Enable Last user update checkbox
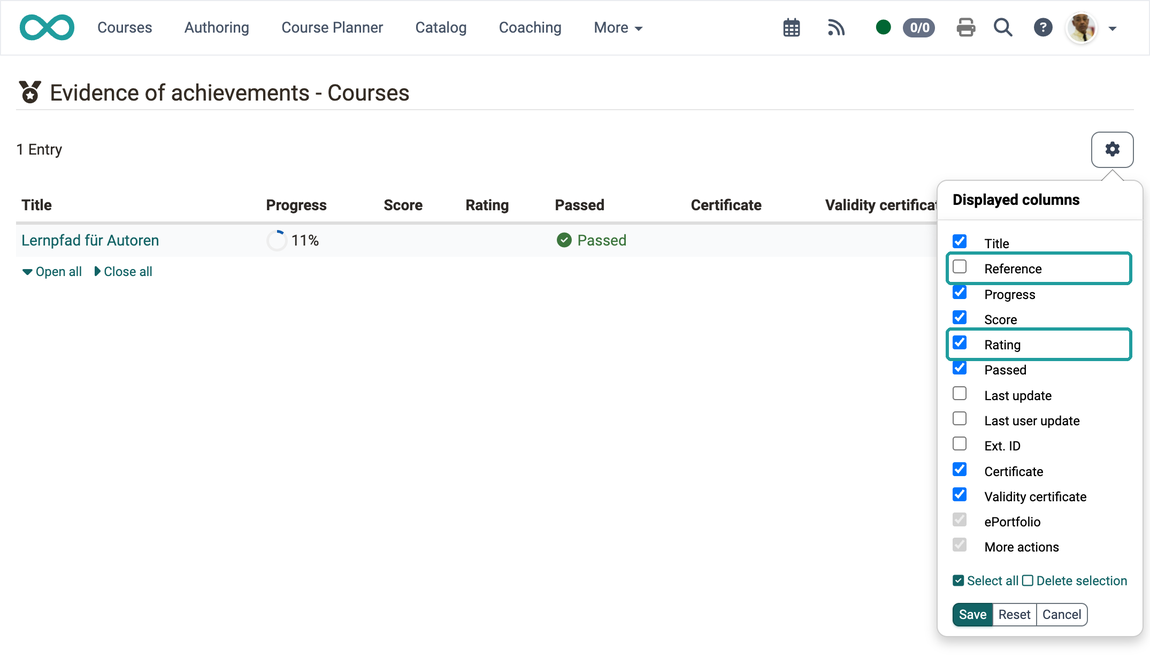The width and height of the screenshot is (1150, 658). 959,419
